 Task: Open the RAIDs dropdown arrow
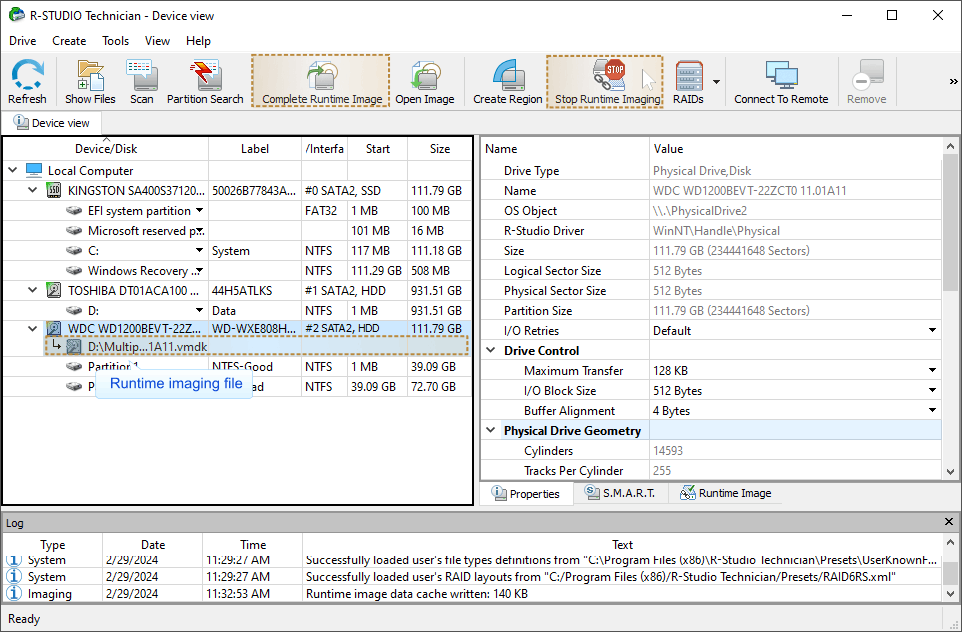716,82
